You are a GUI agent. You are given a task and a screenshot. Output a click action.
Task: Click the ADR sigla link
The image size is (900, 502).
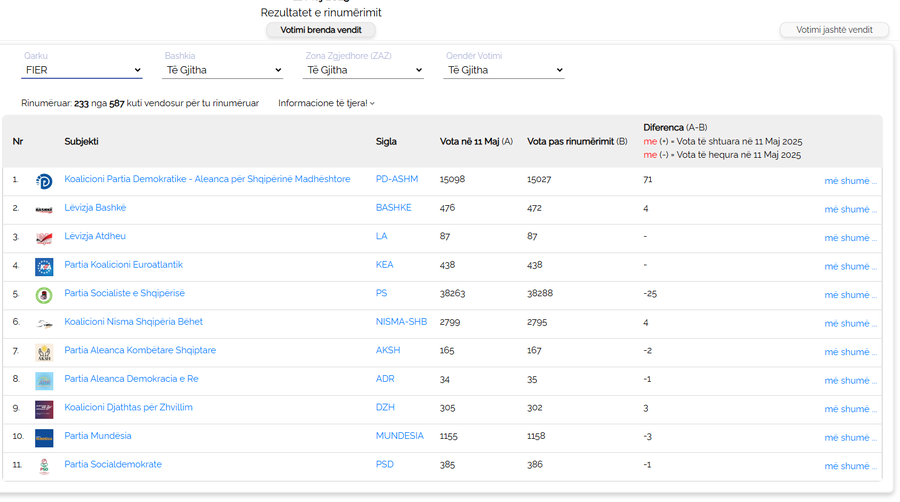click(385, 379)
